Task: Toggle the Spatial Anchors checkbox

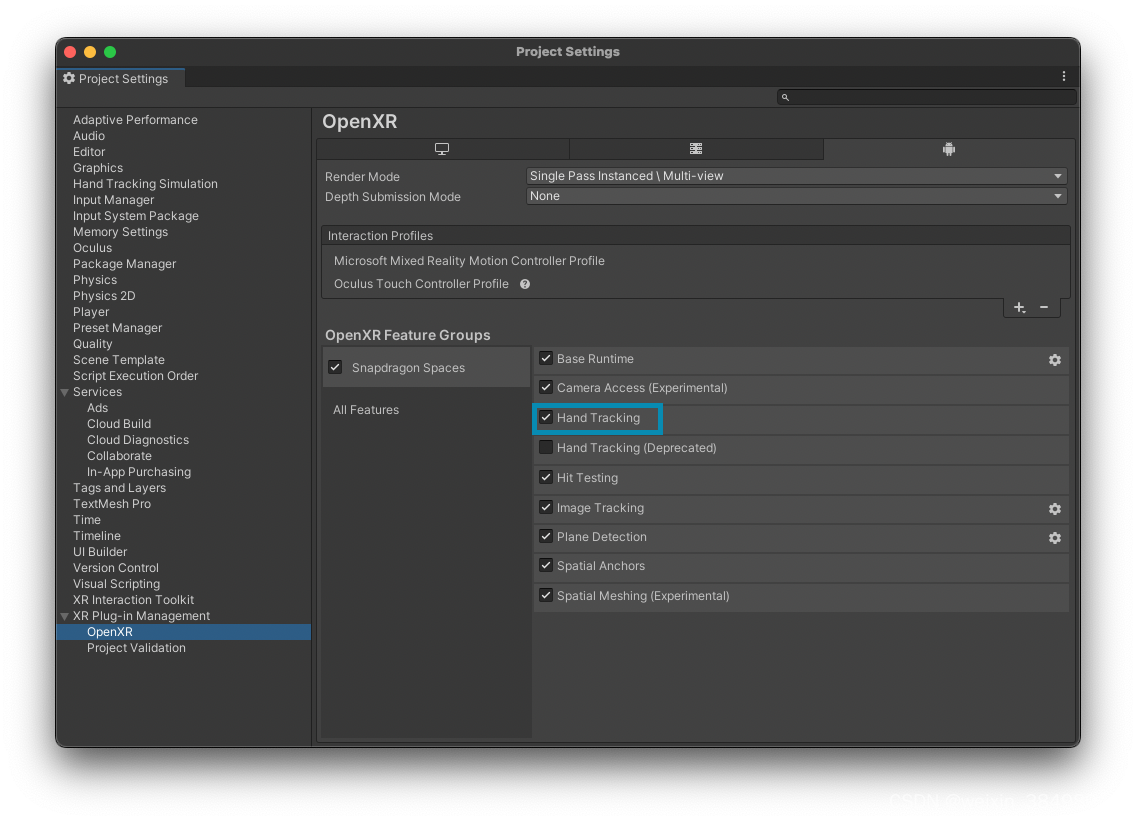Action: (x=546, y=566)
